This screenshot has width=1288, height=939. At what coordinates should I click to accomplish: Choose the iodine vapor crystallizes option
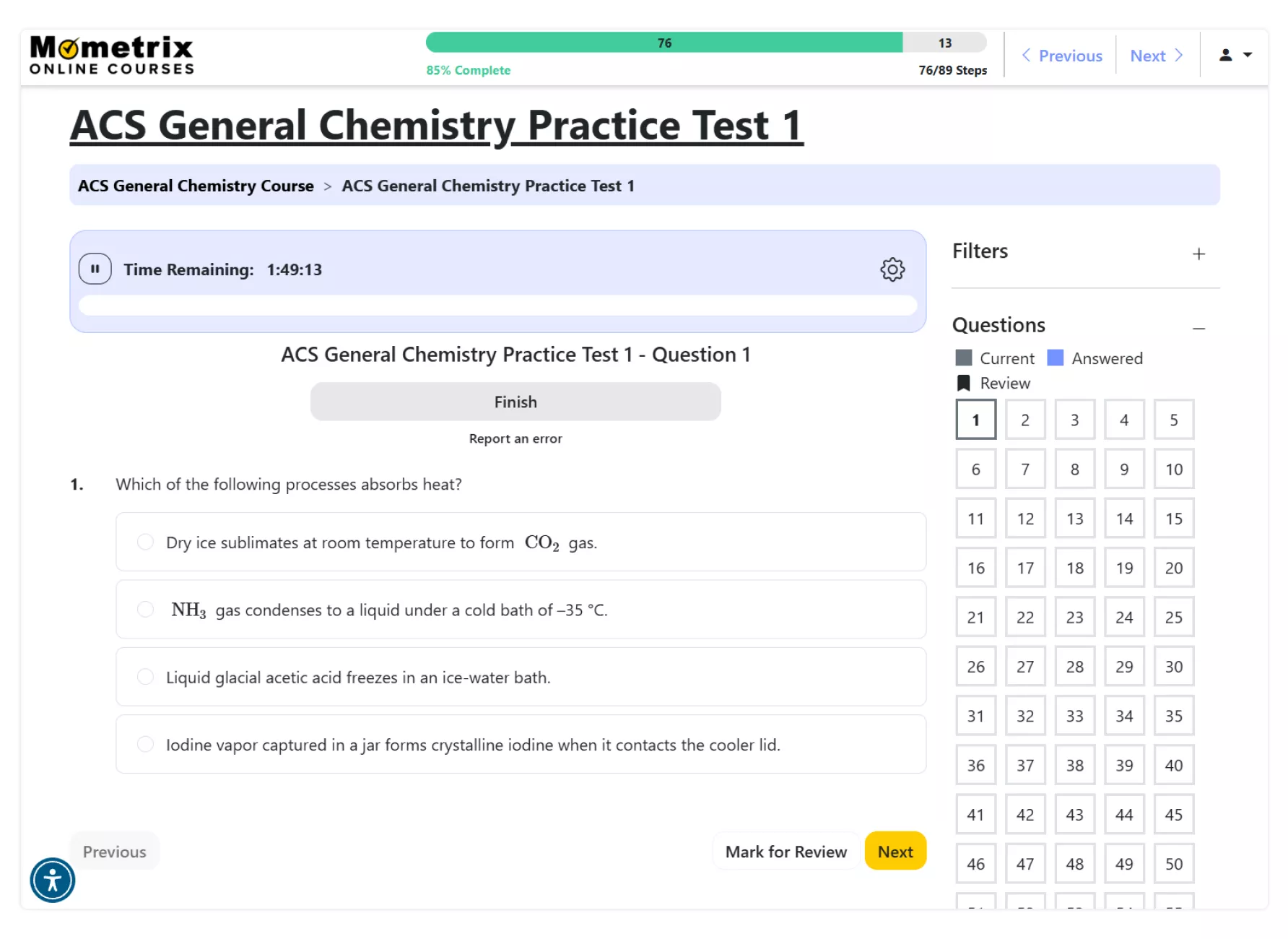click(146, 745)
